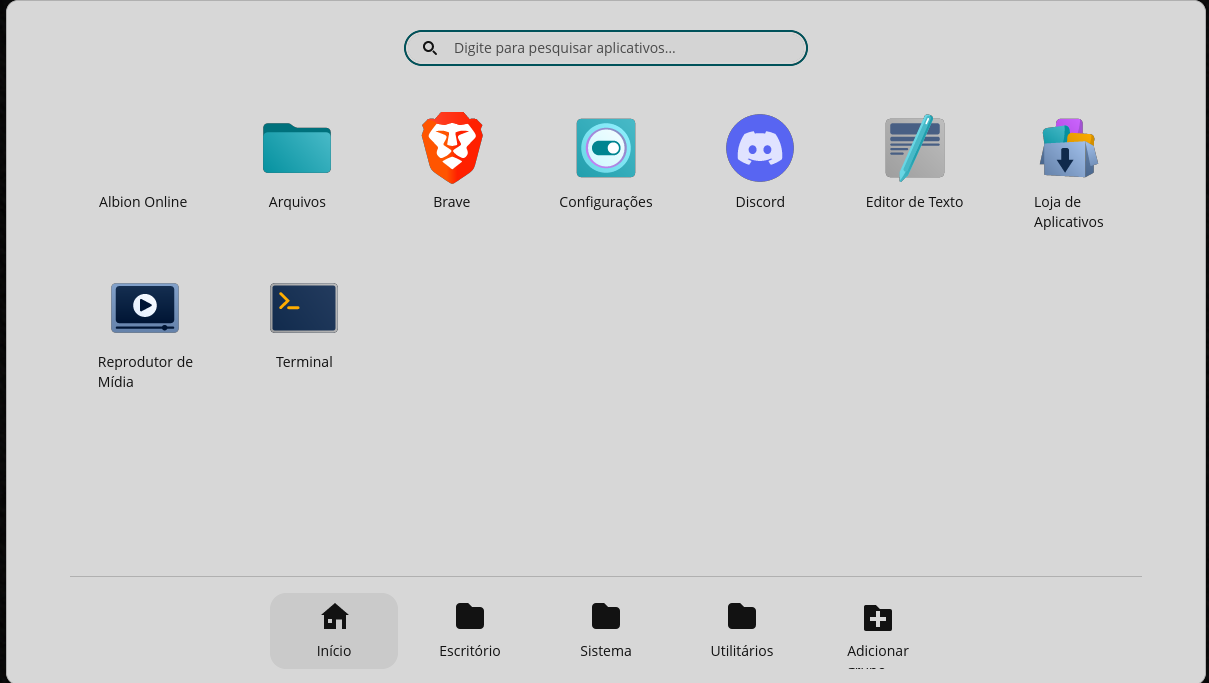This screenshot has width=1209, height=683.
Task: Switch to the Escritório group
Action: coord(470,631)
